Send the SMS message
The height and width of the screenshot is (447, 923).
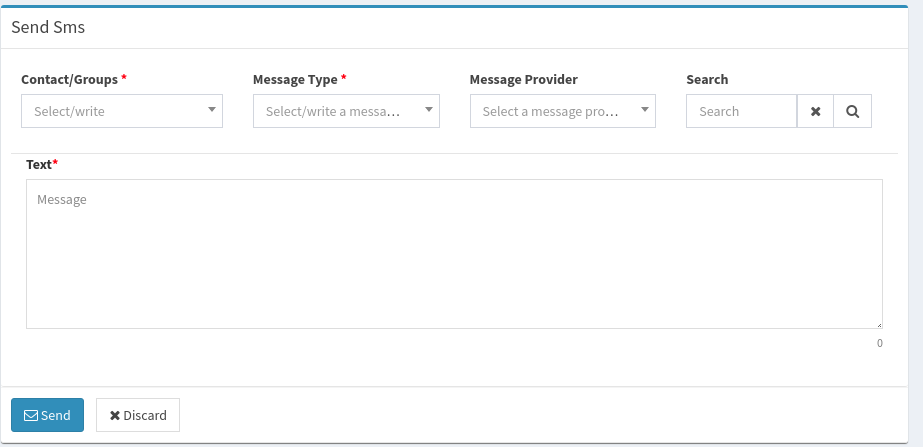click(47, 415)
